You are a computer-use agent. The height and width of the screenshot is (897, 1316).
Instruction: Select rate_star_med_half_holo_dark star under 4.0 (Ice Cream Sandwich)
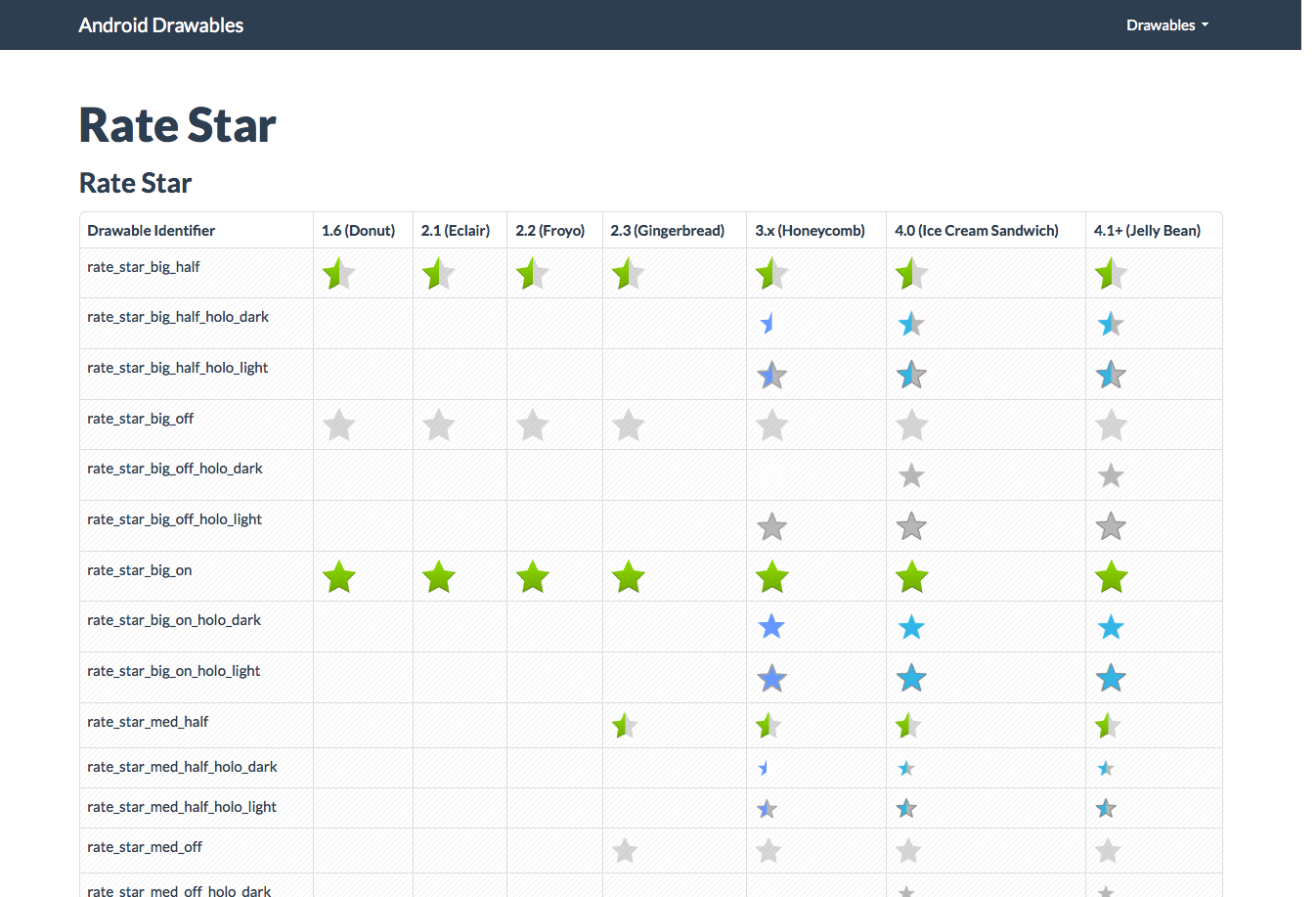[906, 769]
